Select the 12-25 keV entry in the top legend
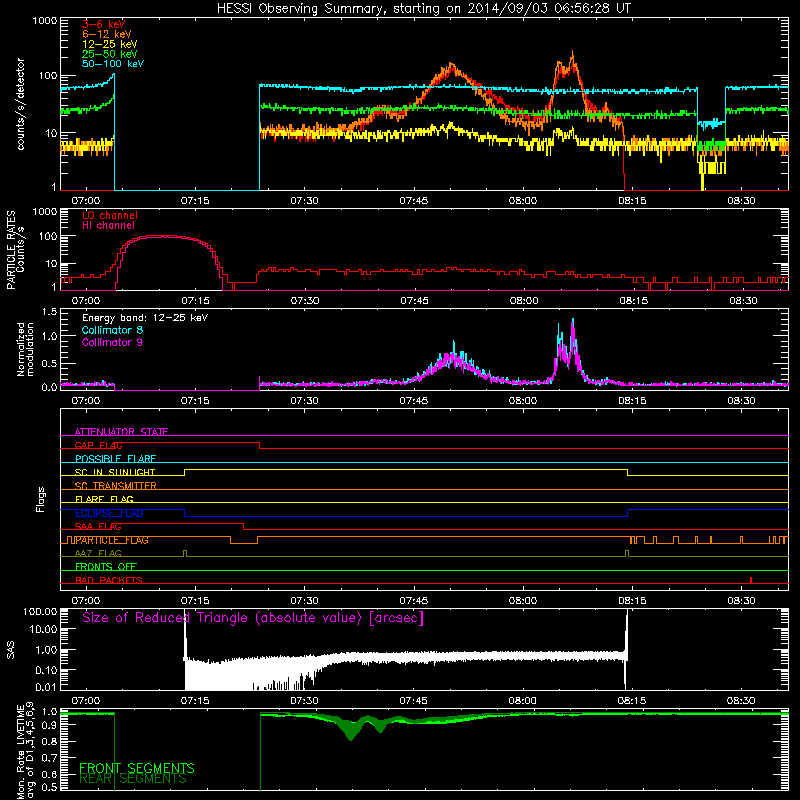Image resolution: width=800 pixels, height=800 pixels. pyautogui.click(x=110, y=44)
